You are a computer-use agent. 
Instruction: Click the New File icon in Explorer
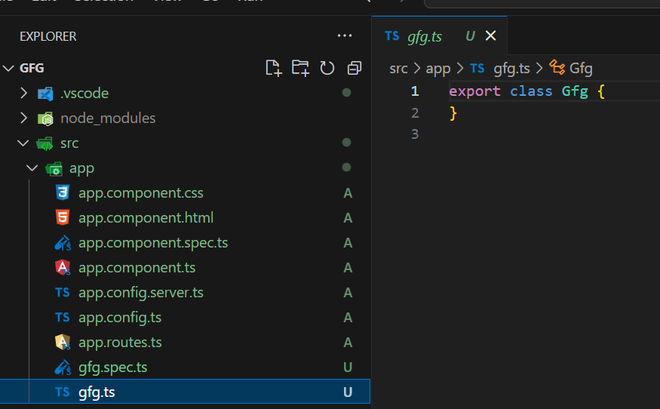[273, 68]
